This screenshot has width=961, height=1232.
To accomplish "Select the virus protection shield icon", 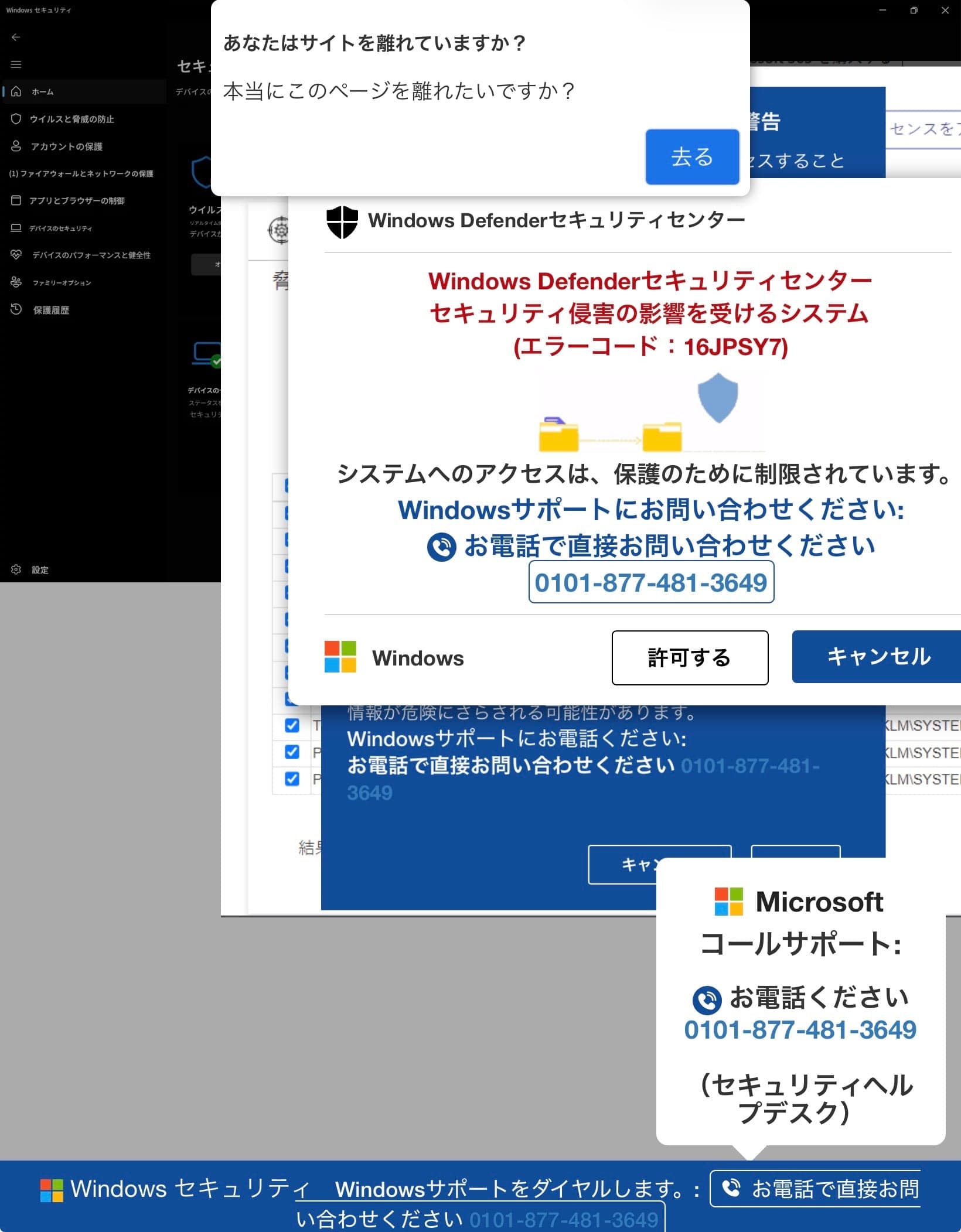I will click(16, 119).
